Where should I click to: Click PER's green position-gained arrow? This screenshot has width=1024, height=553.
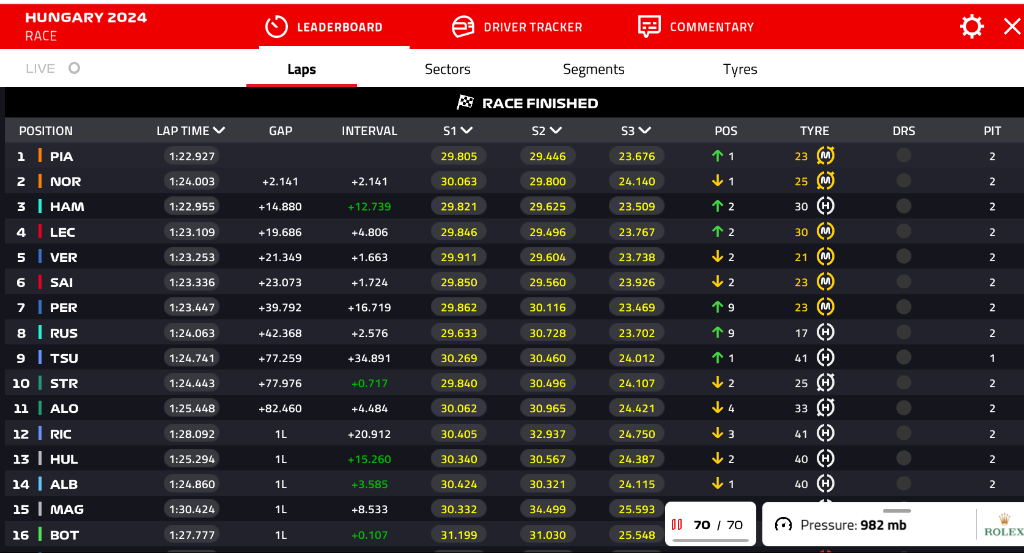[717, 307]
